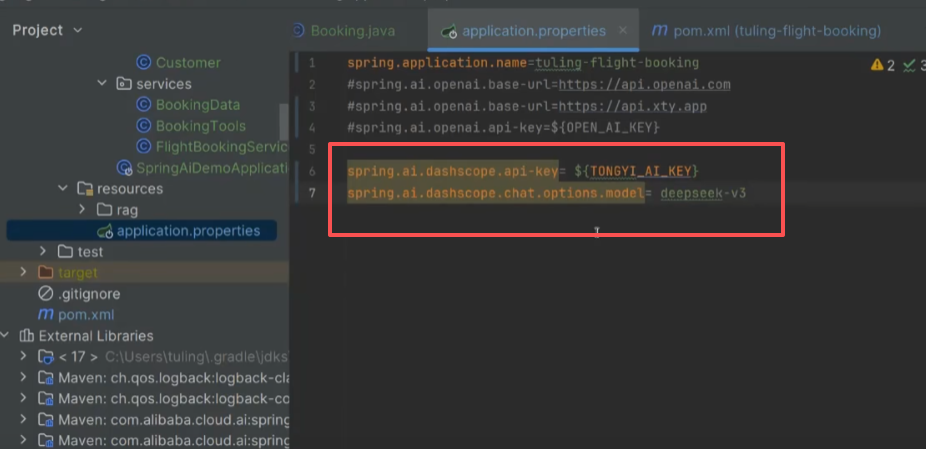The width and height of the screenshot is (926, 449).
Task: Click the project tree vertical scrollbar
Action: (x=284, y=122)
